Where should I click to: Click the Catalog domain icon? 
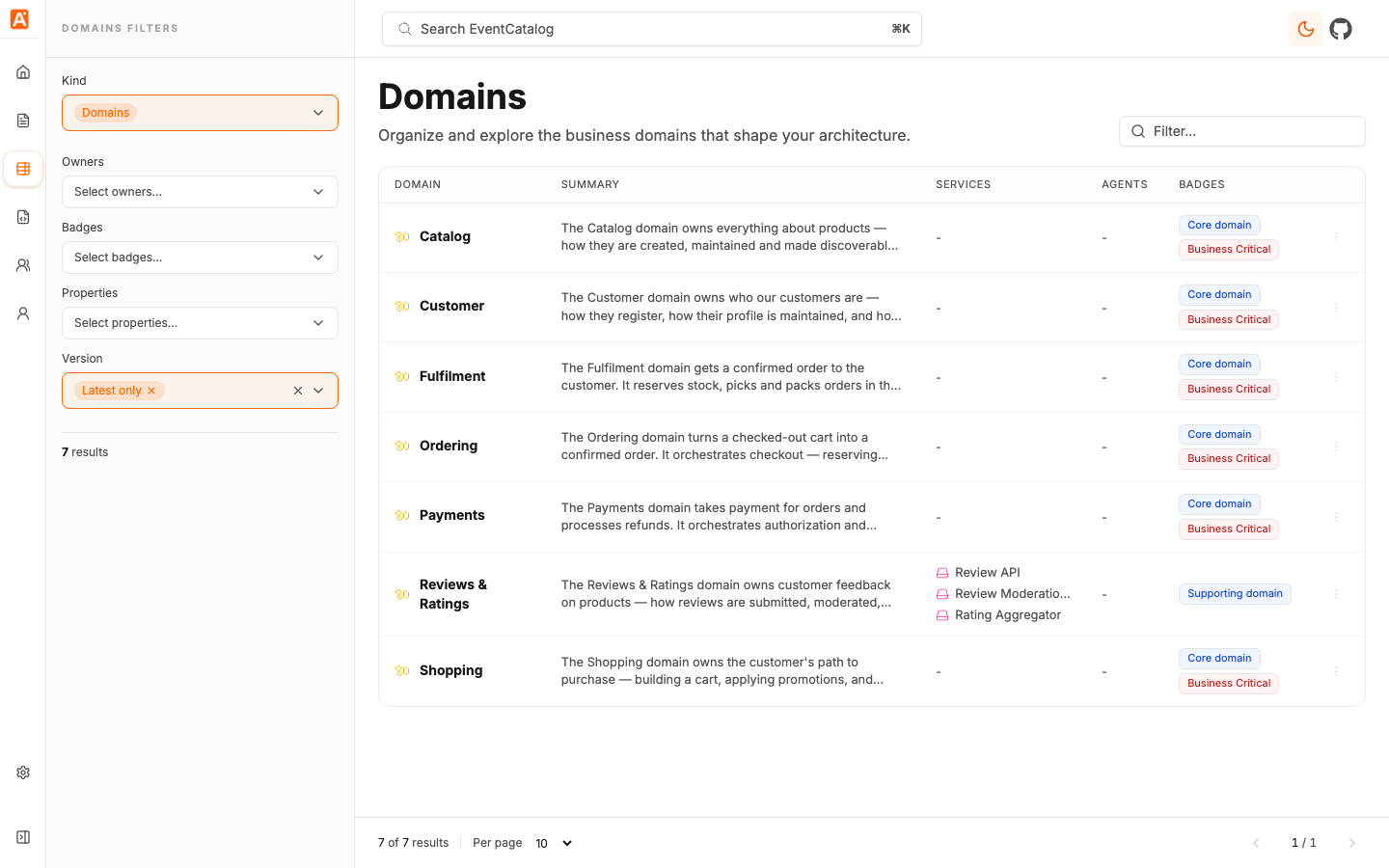pyautogui.click(x=402, y=236)
